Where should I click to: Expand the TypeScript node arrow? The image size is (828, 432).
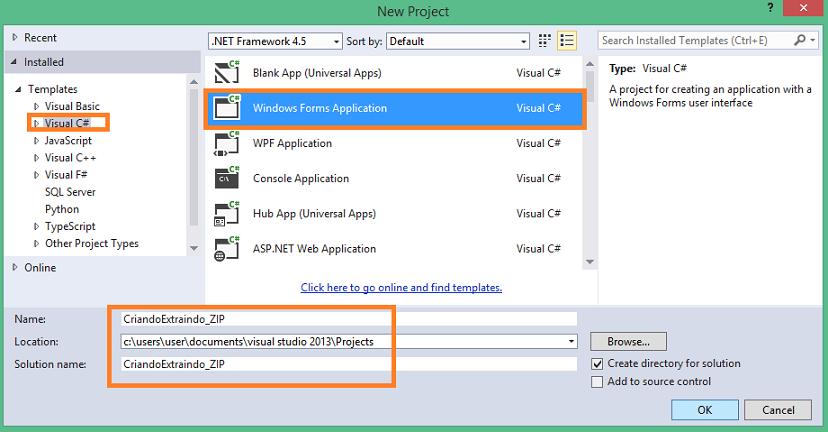pos(36,226)
